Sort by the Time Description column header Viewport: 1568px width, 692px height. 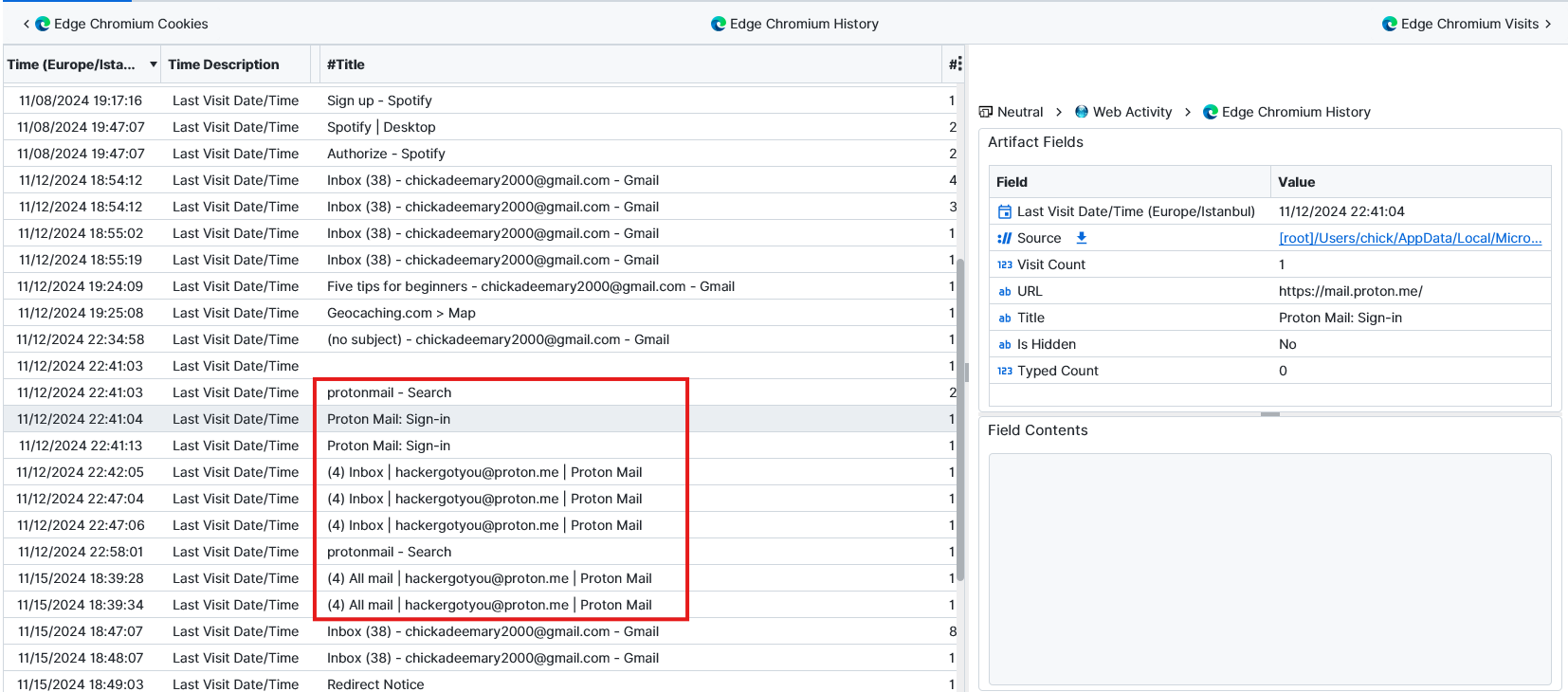click(224, 64)
